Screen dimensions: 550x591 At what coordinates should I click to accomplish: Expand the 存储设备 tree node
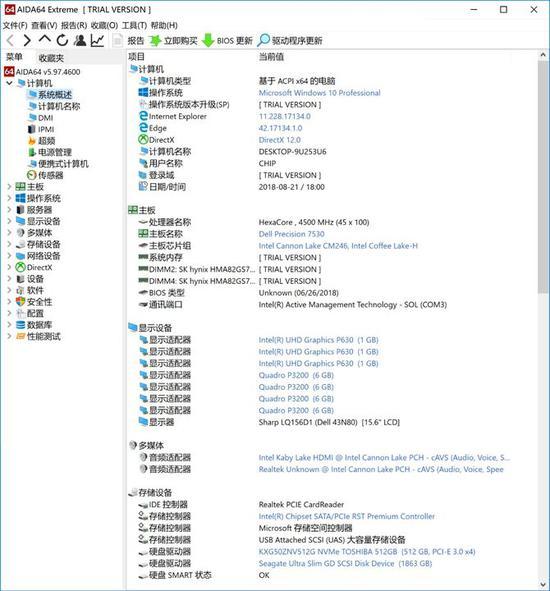tap(9, 244)
